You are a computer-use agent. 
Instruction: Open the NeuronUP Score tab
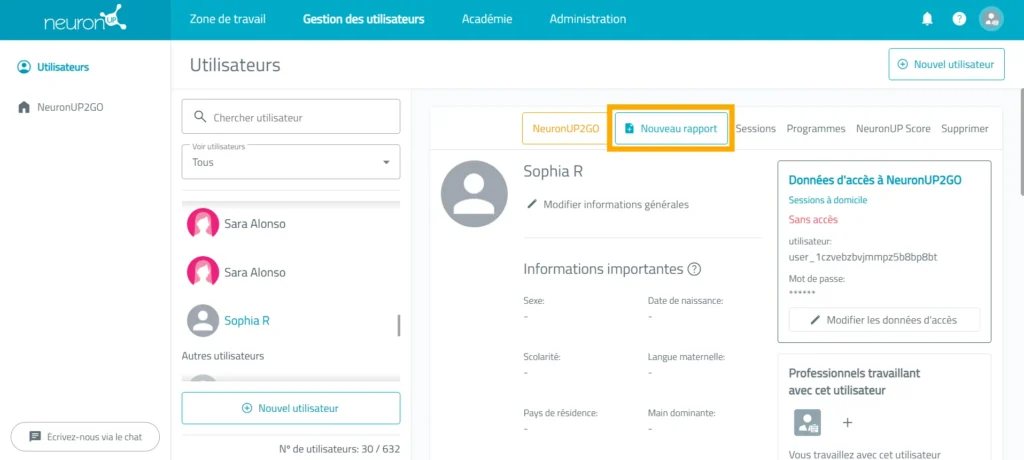click(893, 129)
